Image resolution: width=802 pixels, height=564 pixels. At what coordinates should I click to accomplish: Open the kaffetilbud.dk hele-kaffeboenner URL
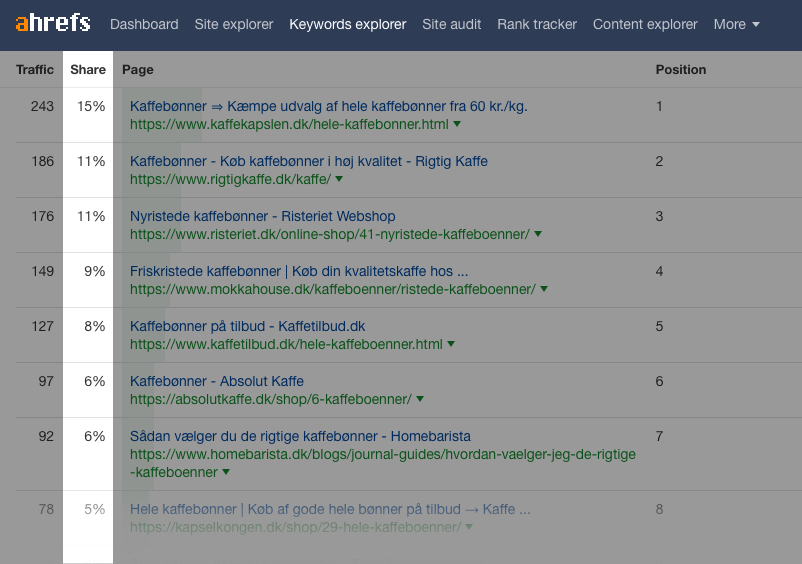[x=286, y=344]
